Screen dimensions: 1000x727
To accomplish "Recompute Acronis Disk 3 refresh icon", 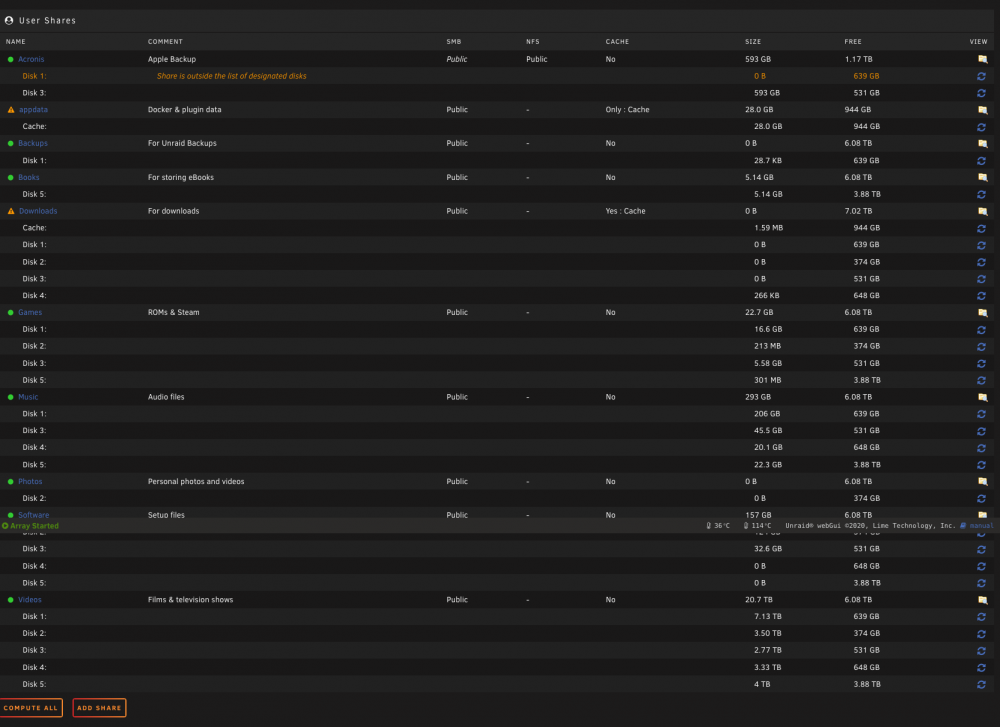I will click(x=982, y=93).
